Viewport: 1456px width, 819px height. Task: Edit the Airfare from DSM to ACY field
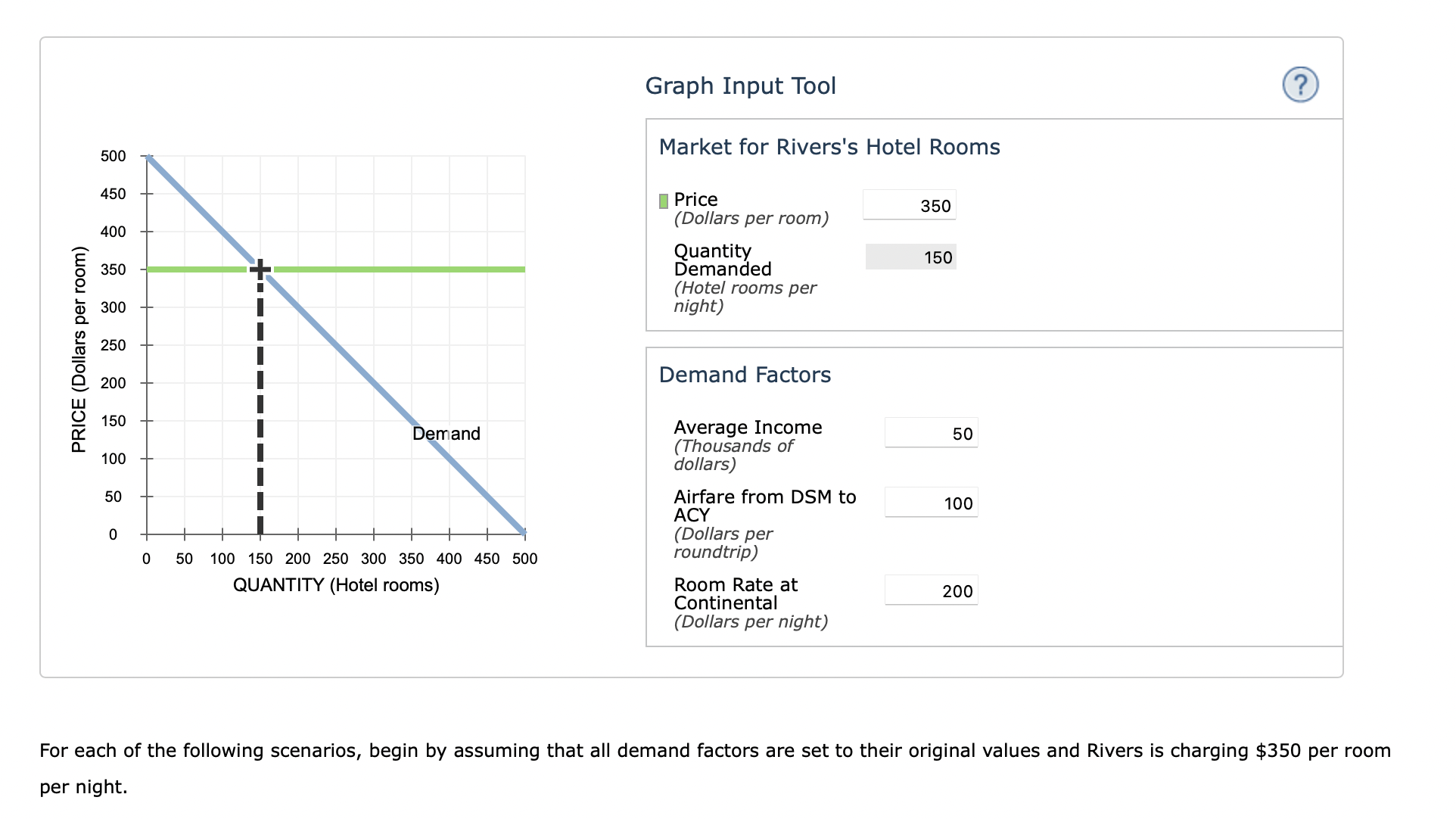(932, 503)
